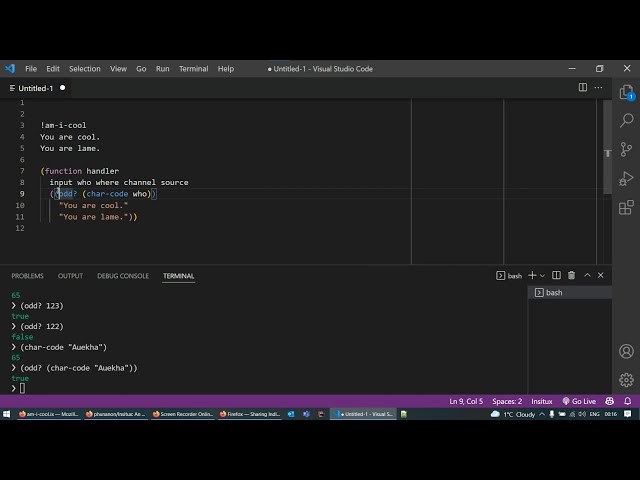Screen dimensions: 640x480
Task: Open the Extensions view
Action: (x=626, y=207)
